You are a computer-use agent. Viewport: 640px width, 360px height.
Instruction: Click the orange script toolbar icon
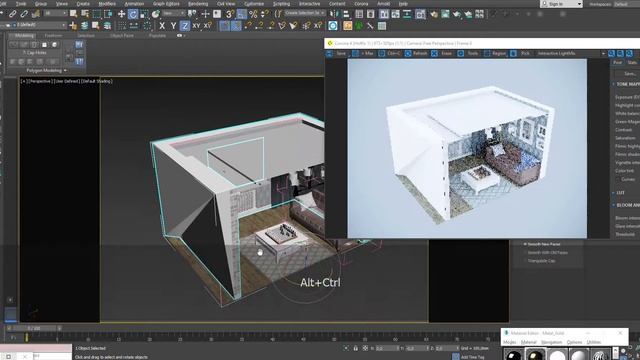[347, 26]
